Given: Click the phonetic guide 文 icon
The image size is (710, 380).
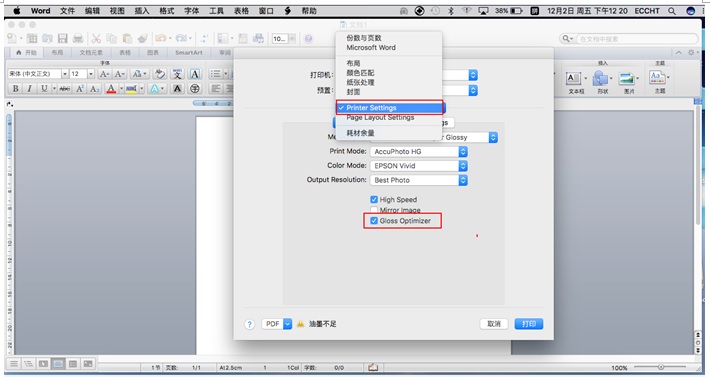Looking at the screenshot, I should [x=177, y=74].
